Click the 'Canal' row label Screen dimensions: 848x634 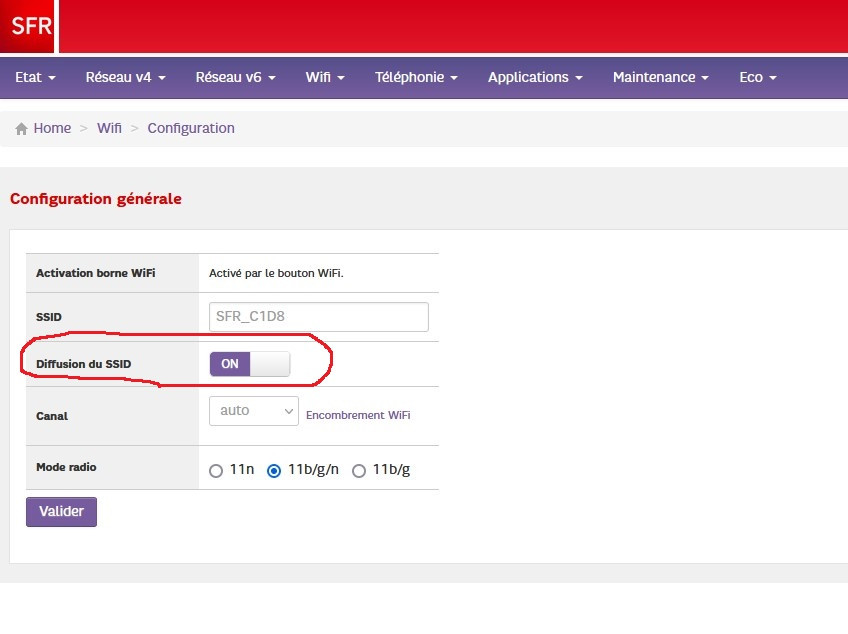(52, 416)
